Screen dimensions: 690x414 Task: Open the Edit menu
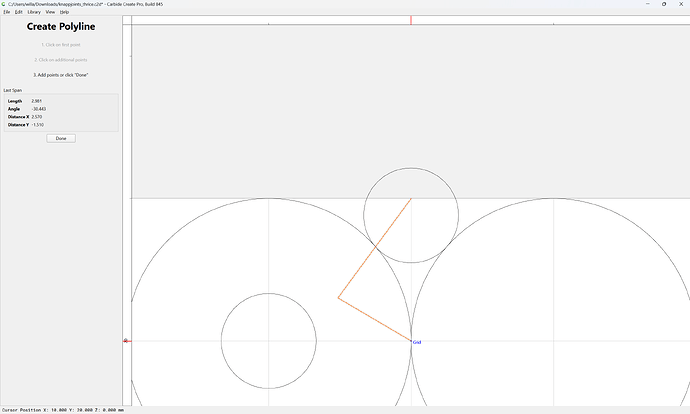pos(18,12)
